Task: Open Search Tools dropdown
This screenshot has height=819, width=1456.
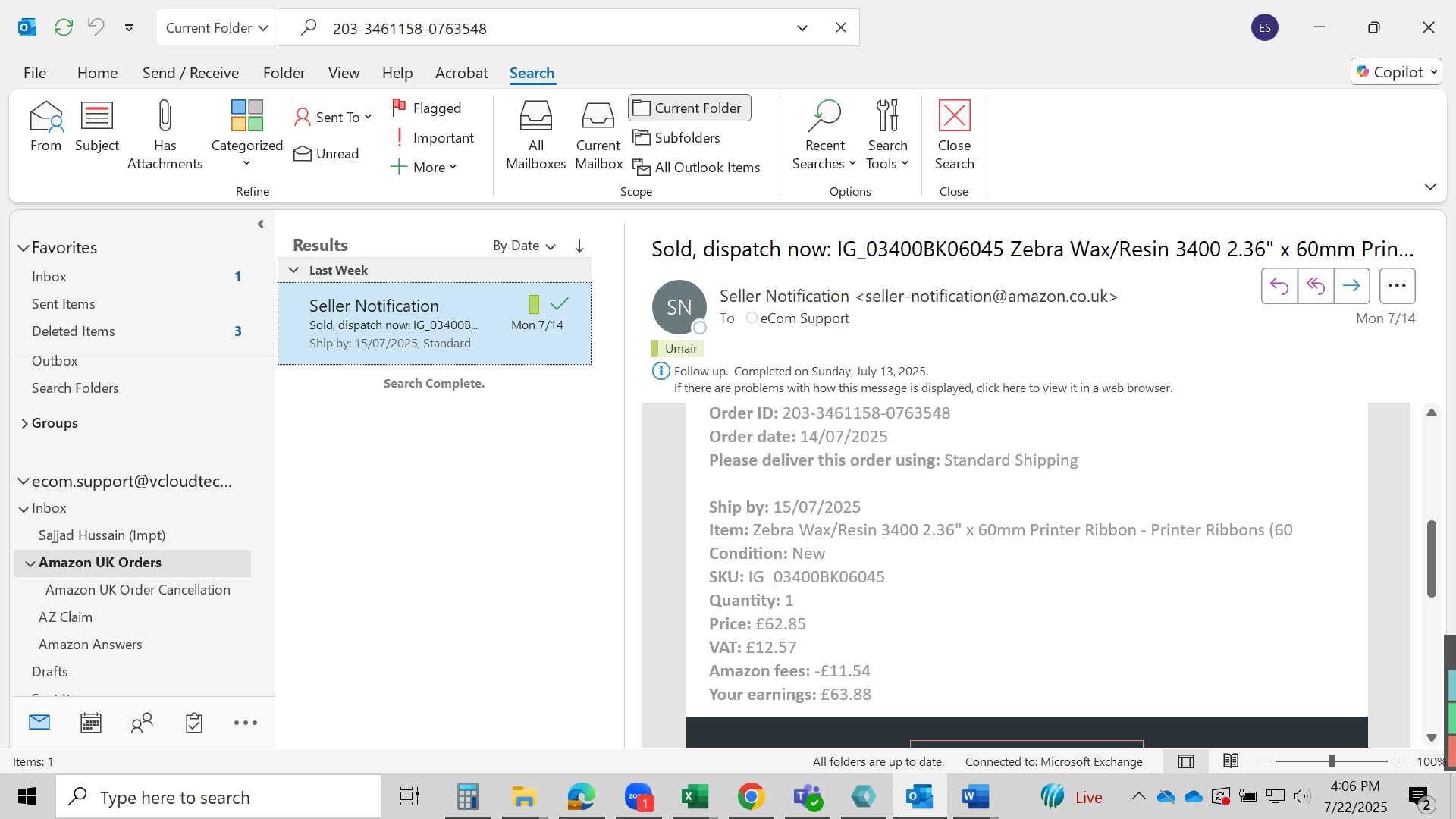Action: click(x=887, y=135)
